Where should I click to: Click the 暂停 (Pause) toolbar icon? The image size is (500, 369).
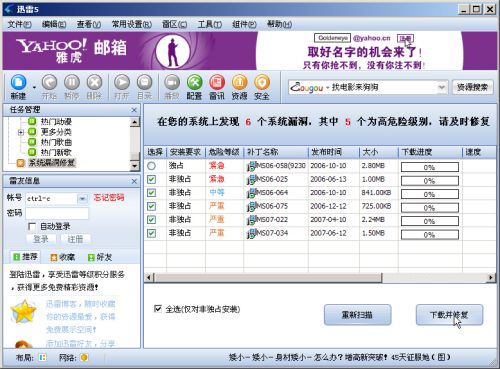click(x=72, y=83)
